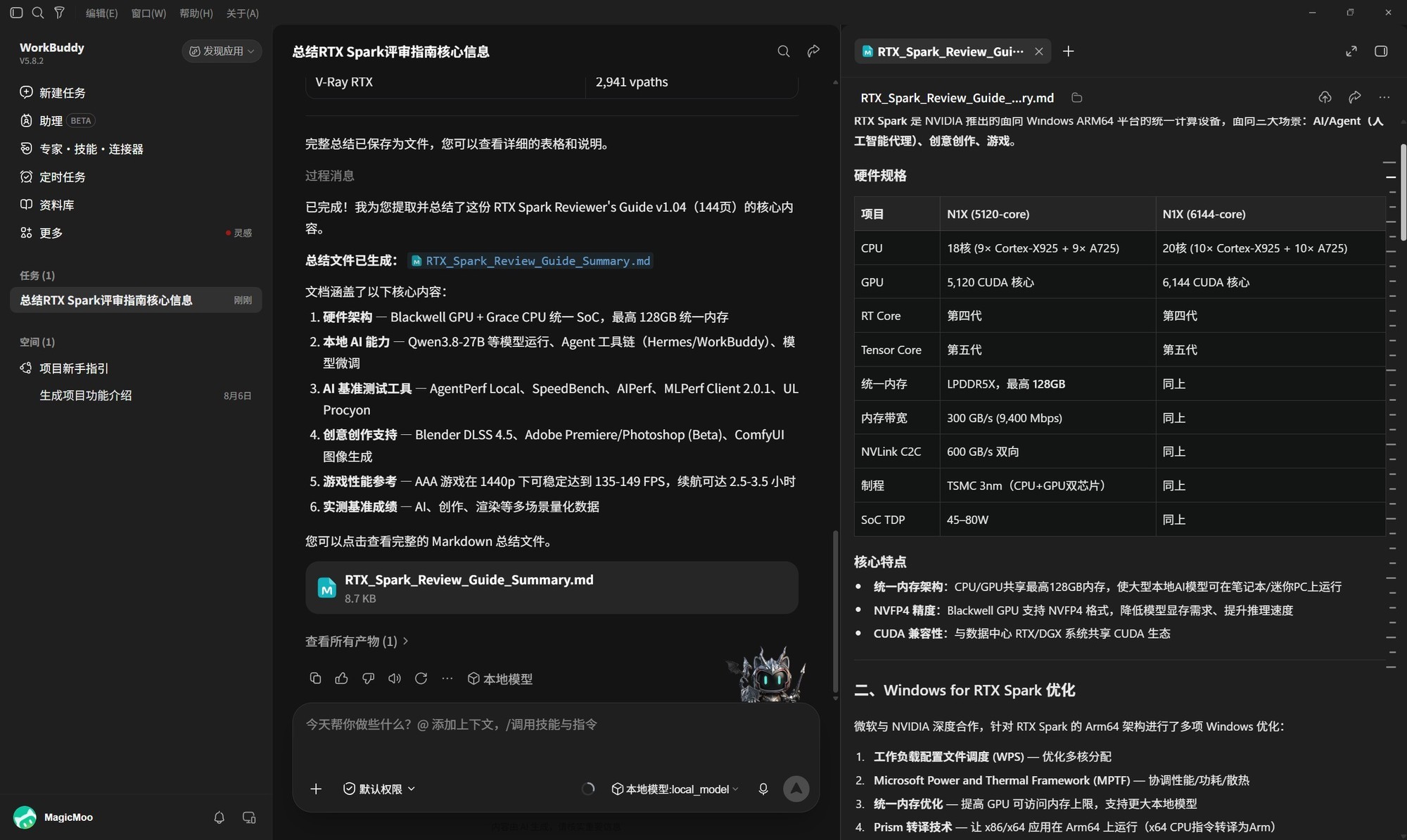This screenshot has width=1407, height=840.
Task: Open the 默认权限 permission dropdown
Action: pos(379,789)
